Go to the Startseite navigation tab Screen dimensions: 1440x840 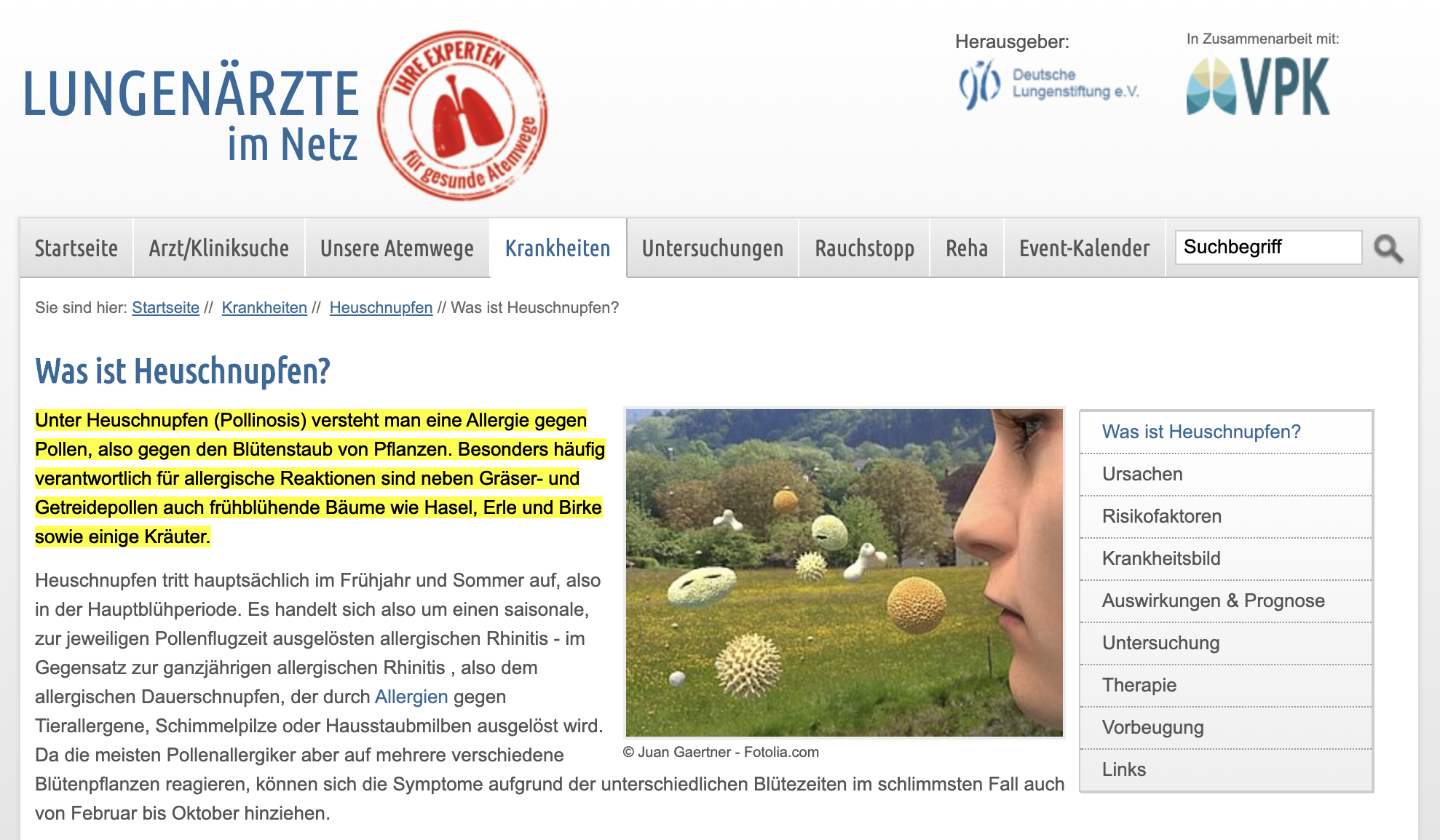[76, 248]
